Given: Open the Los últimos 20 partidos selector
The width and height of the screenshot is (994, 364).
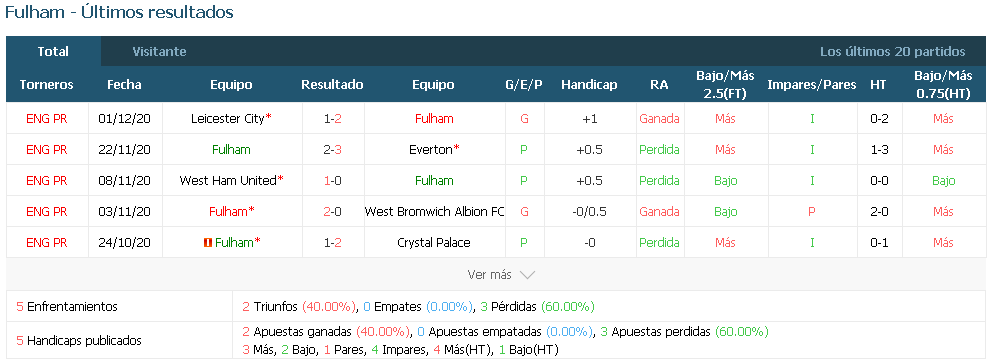Looking at the screenshot, I should [x=893, y=51].
